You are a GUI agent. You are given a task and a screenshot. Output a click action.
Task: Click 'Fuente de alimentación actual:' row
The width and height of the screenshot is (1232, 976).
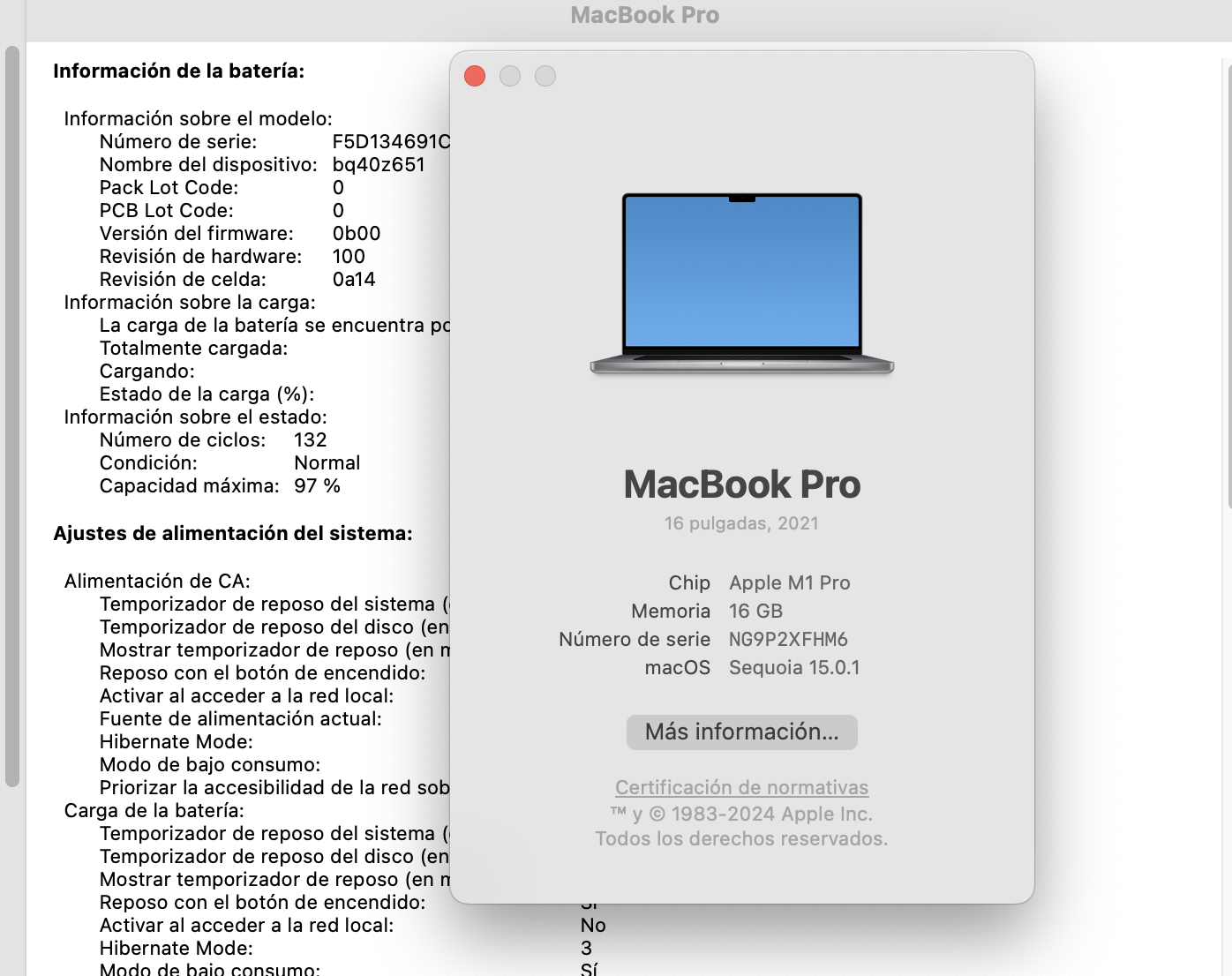(x=241, y=718)
